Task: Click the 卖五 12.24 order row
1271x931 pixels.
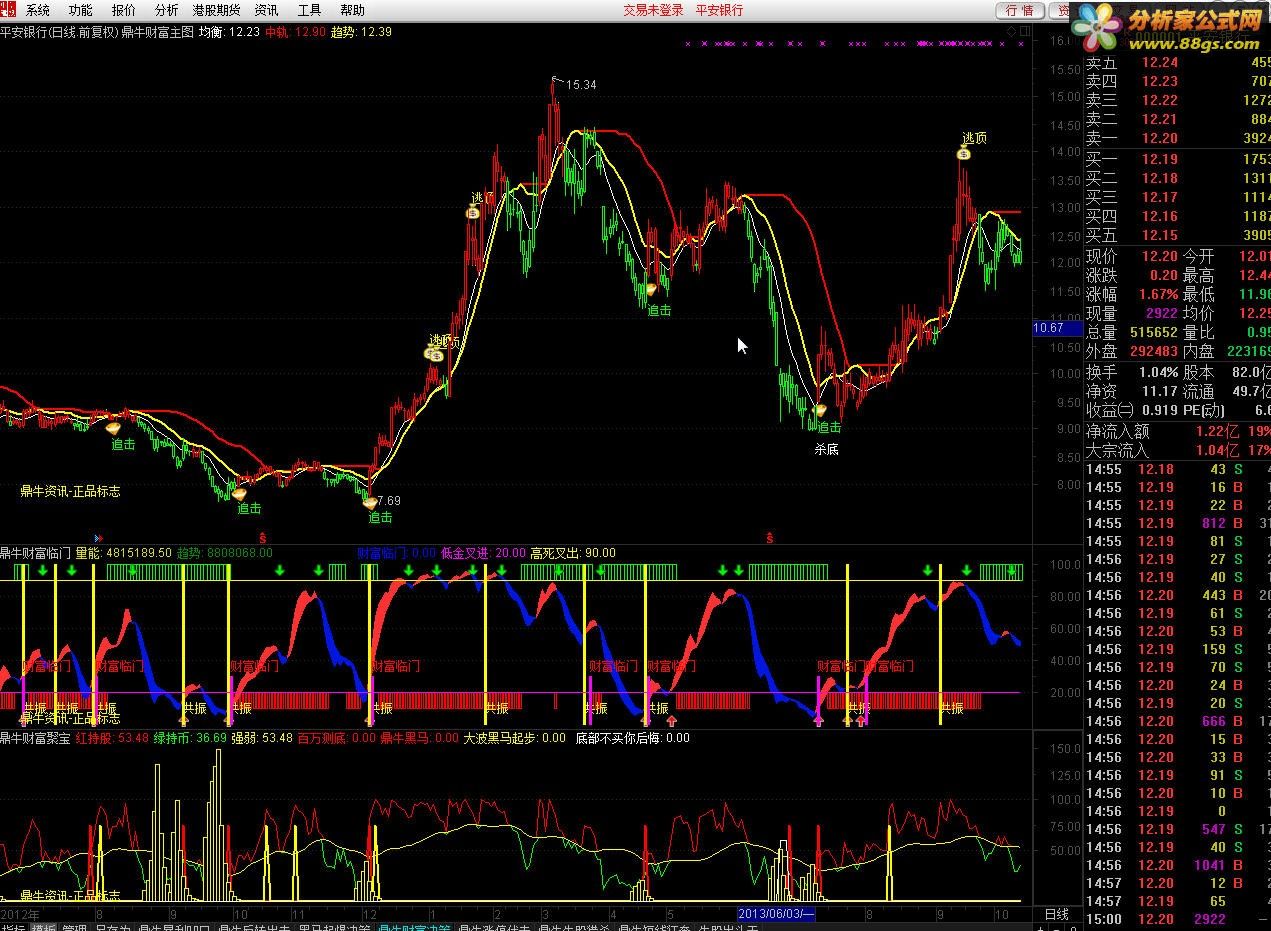Action: 1178,62
